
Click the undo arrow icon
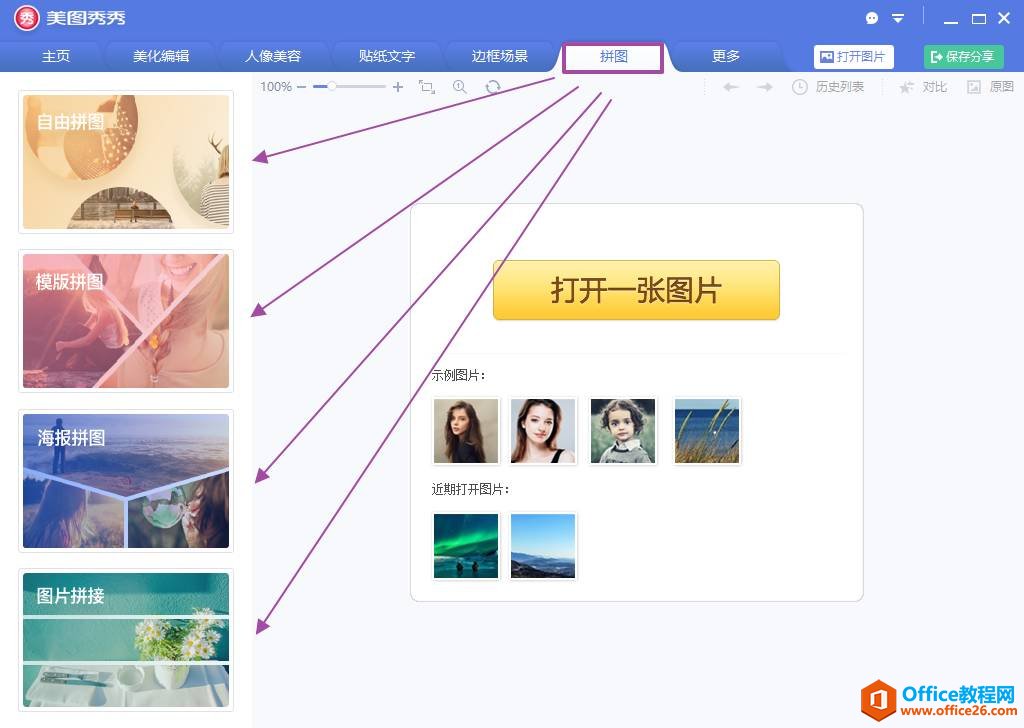(x=731, y=87)
